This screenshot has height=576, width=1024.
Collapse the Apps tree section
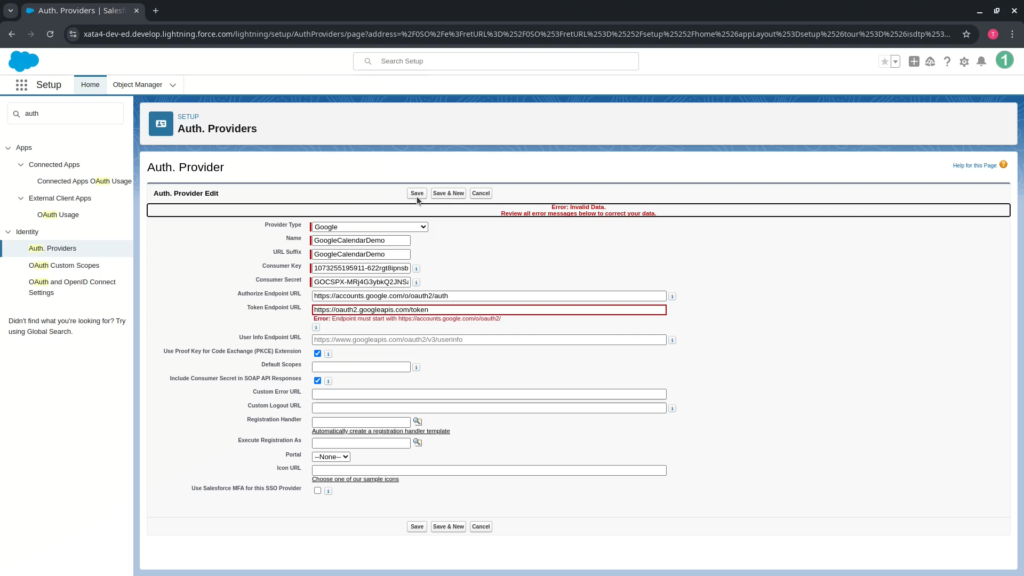8,148
